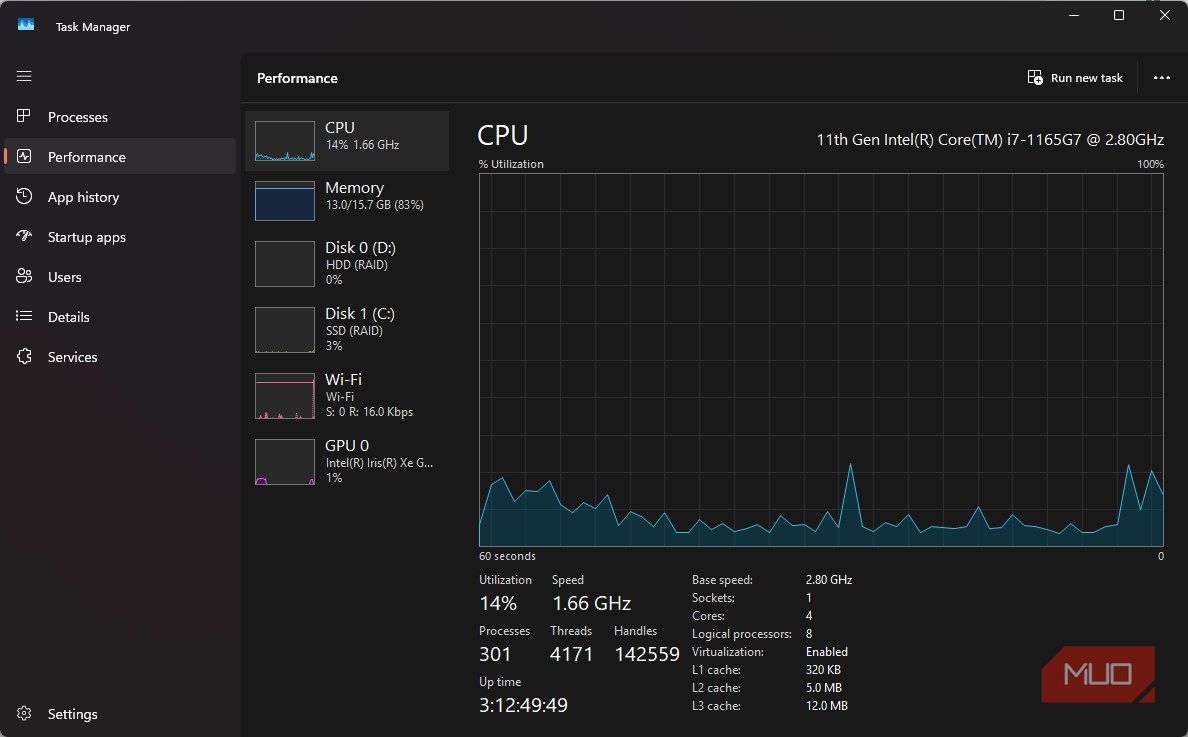
Task: Select the CPU mini graph thumbnail
Action: tap(285, 141)
